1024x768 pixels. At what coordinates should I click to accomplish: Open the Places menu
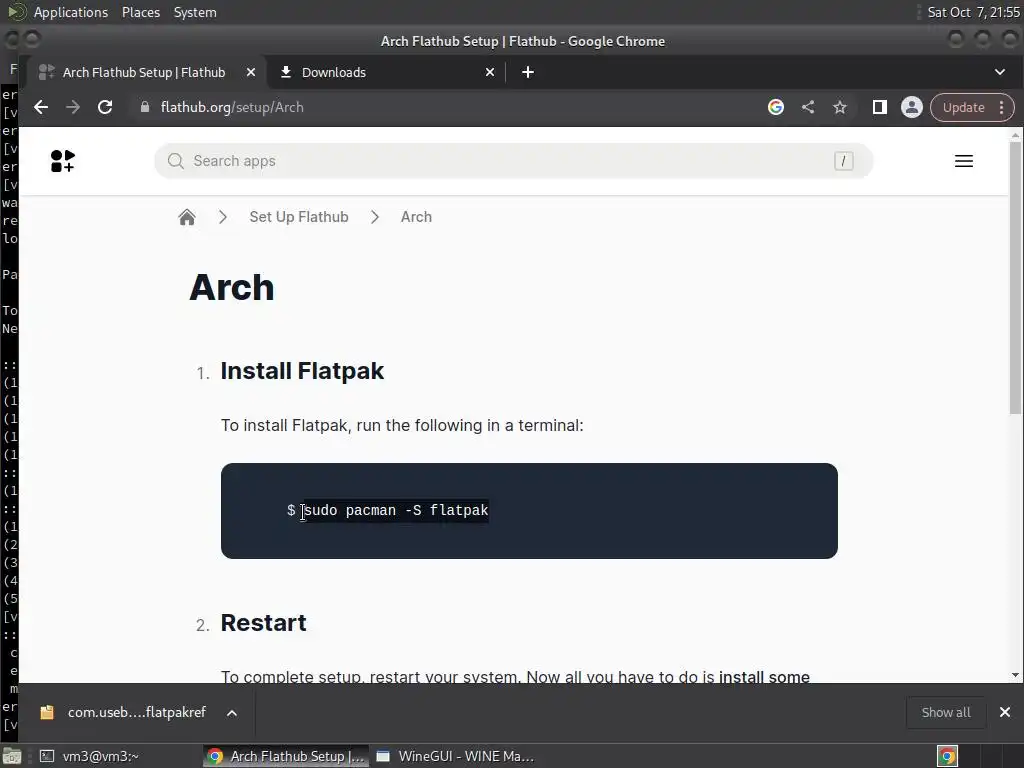coord(140,12)
